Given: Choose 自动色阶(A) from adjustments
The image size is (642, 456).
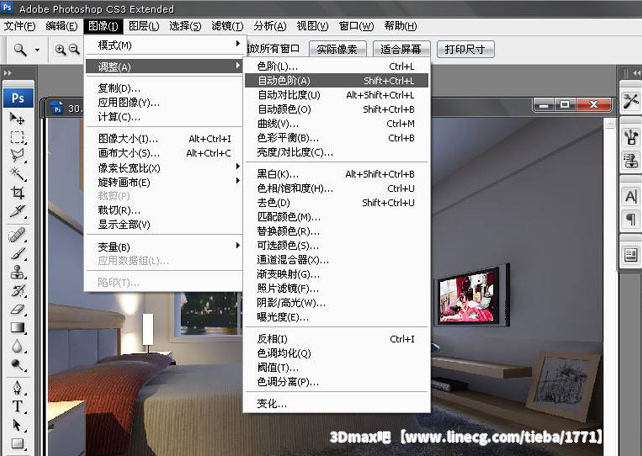Looking at the screenshot, I should [x=337, y=81].
